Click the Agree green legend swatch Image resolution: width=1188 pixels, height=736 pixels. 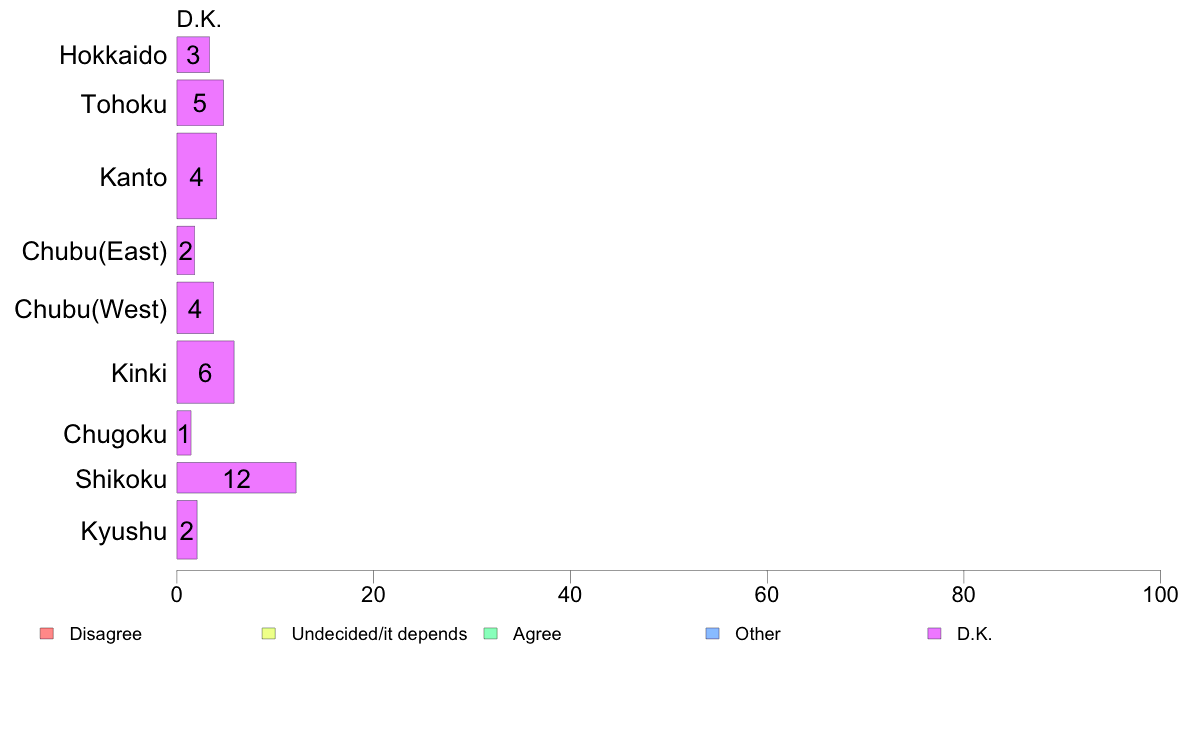coord(490,634)
